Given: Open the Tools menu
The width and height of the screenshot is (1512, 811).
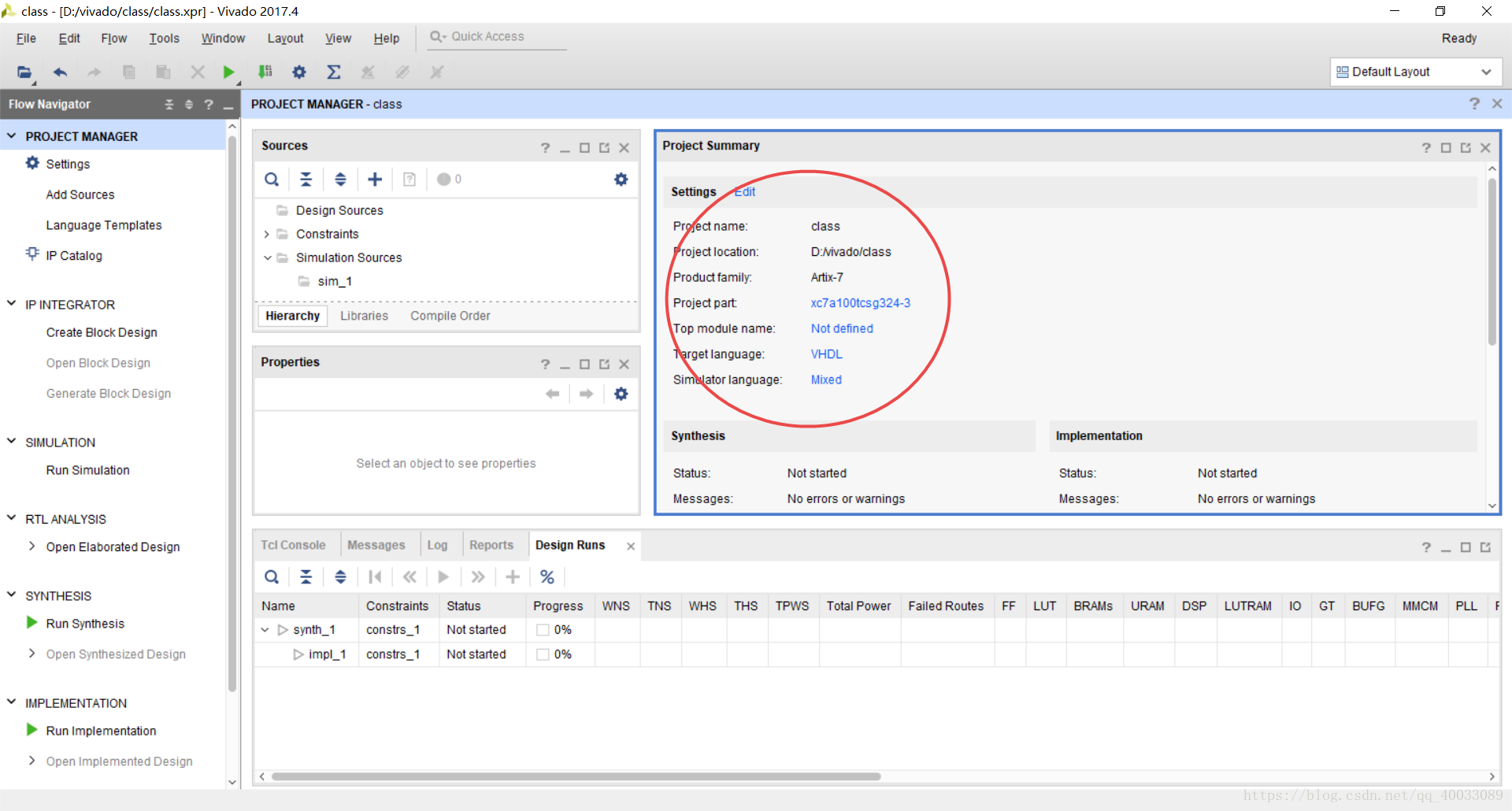Looking at the screenshot, I should click(x=164, y=38).
